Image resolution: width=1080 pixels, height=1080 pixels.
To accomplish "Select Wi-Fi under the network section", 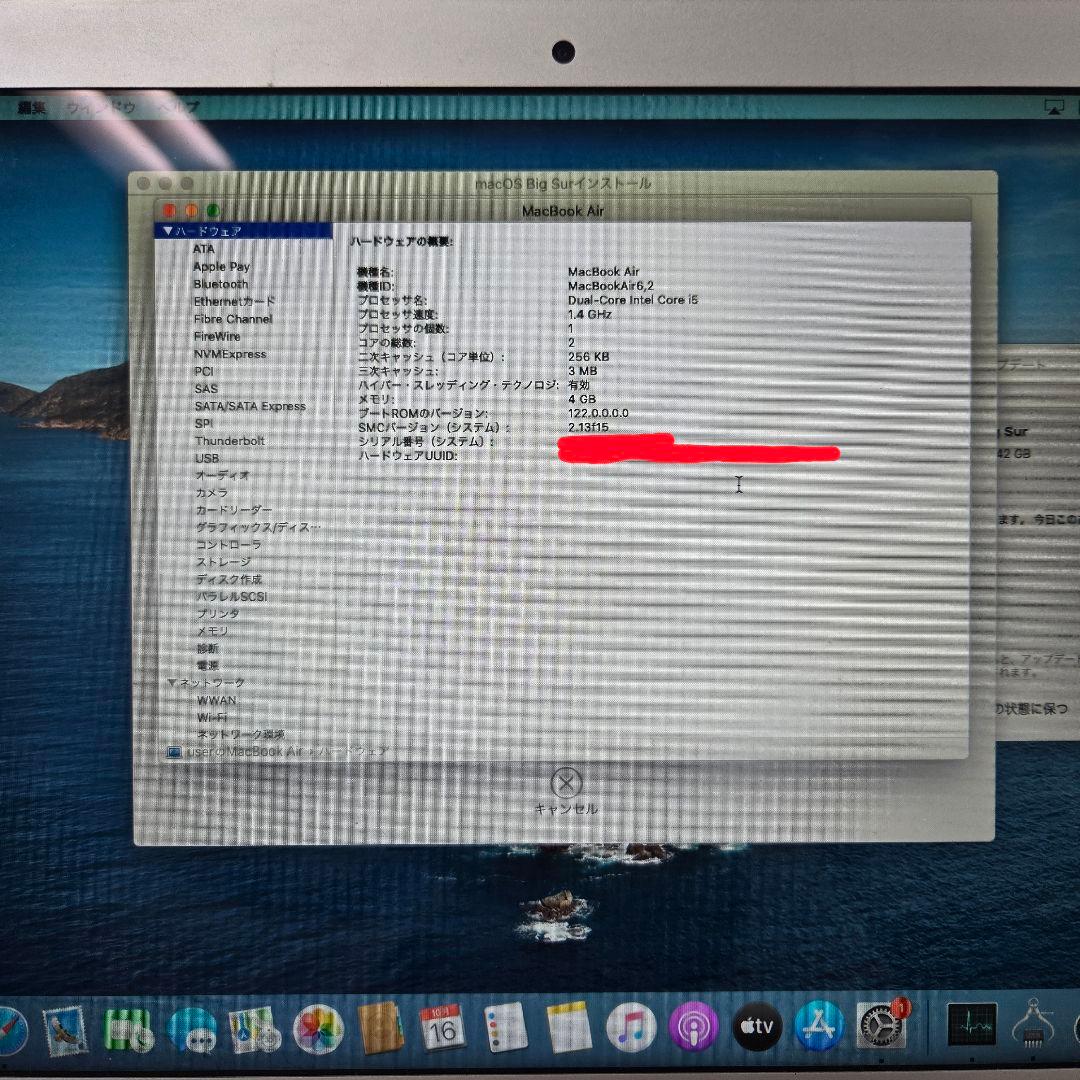I will pyautogui.click(x=212, y=717).
